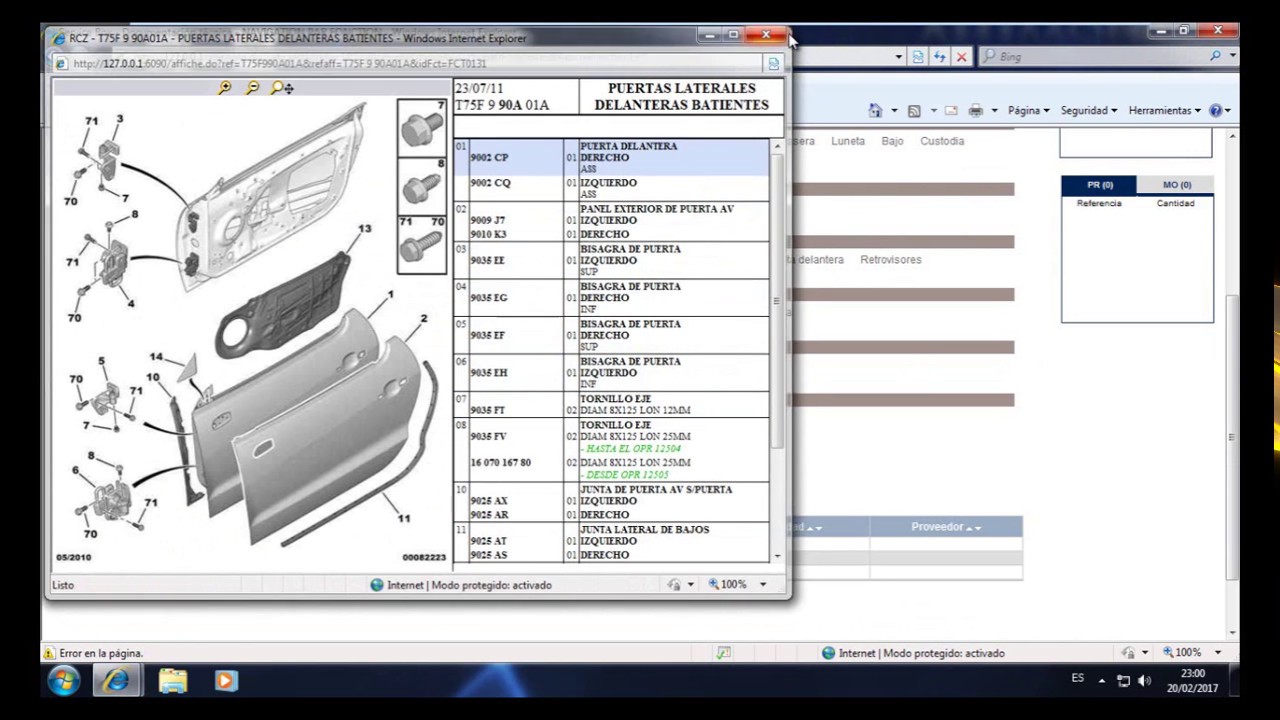Viewport: 1280px width, 720px height.
Task: Click diagram callout number 14
Action: 156,356
